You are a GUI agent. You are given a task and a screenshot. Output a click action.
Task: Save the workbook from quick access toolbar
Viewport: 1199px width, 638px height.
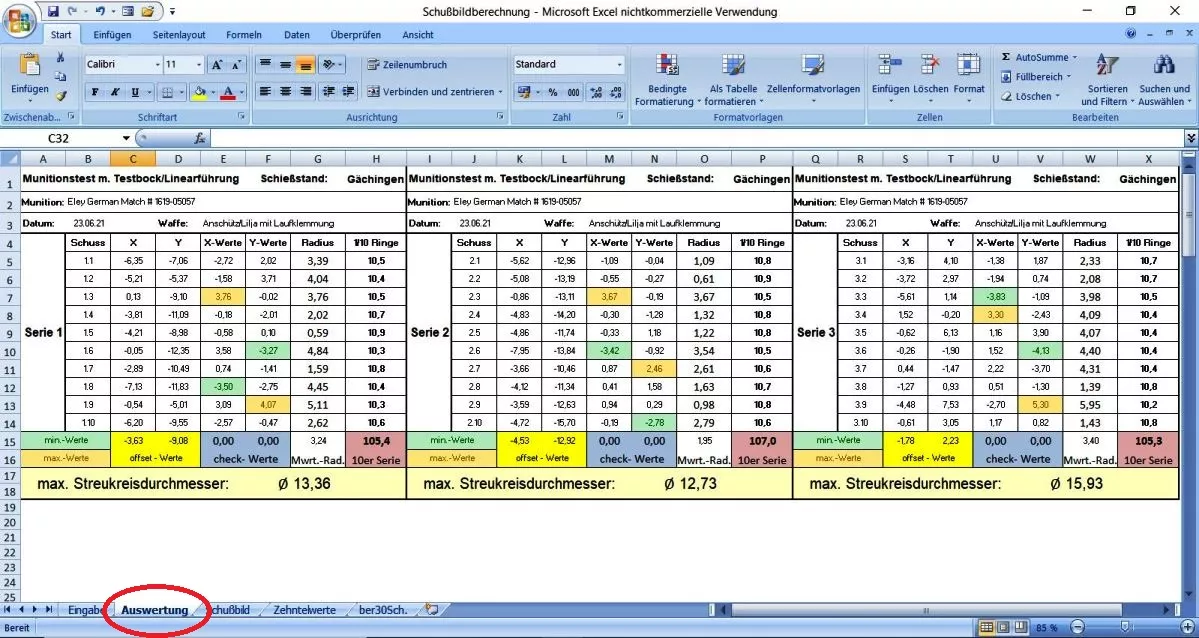[53, 11]
